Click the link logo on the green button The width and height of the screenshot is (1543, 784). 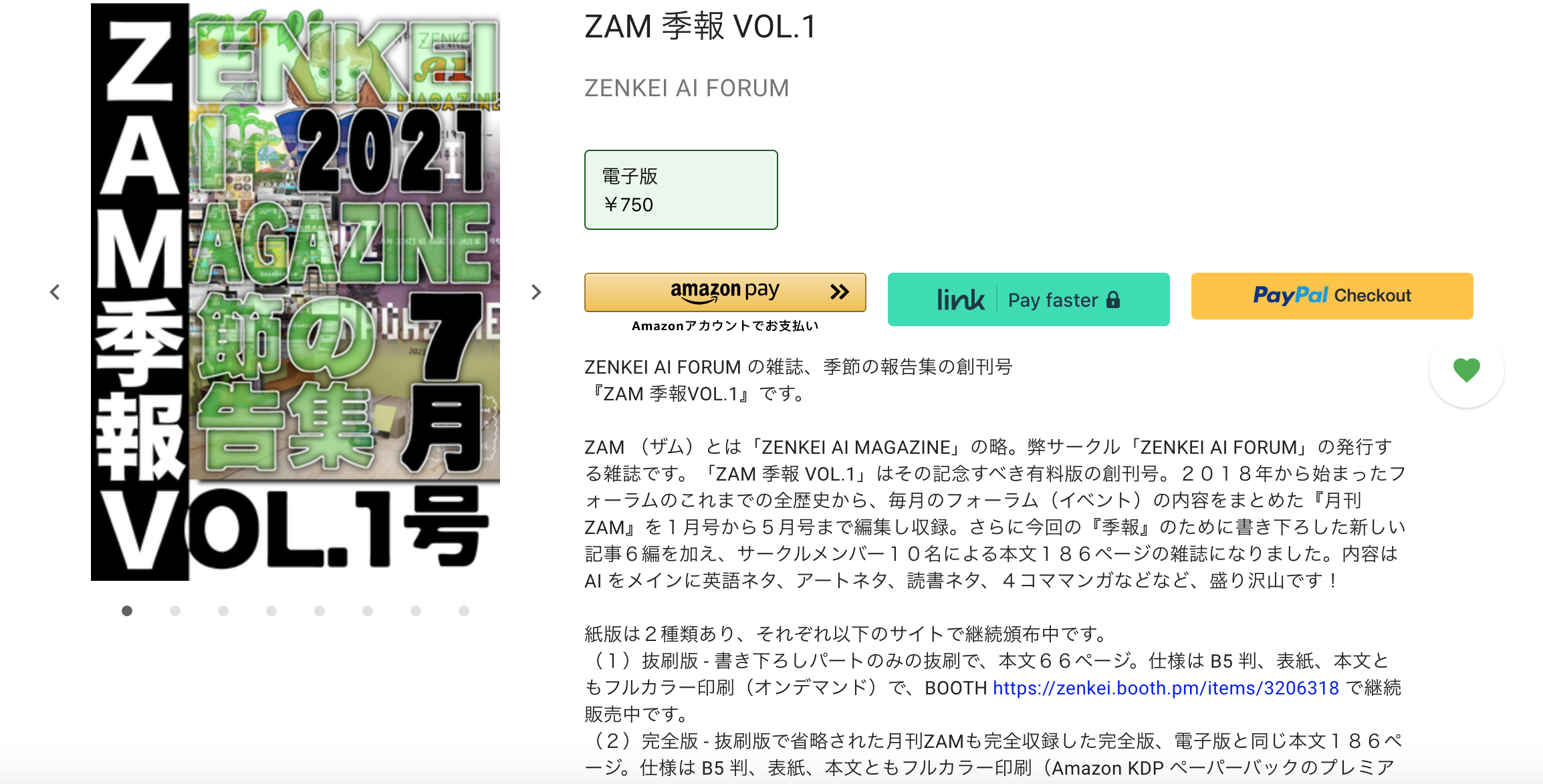click(x=960, y=299)
